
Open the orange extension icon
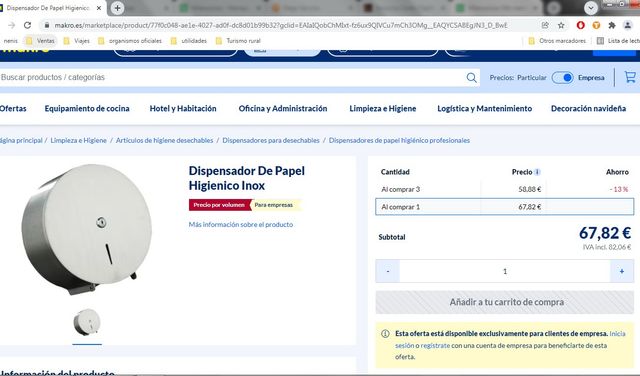click(x=596, y=25)
